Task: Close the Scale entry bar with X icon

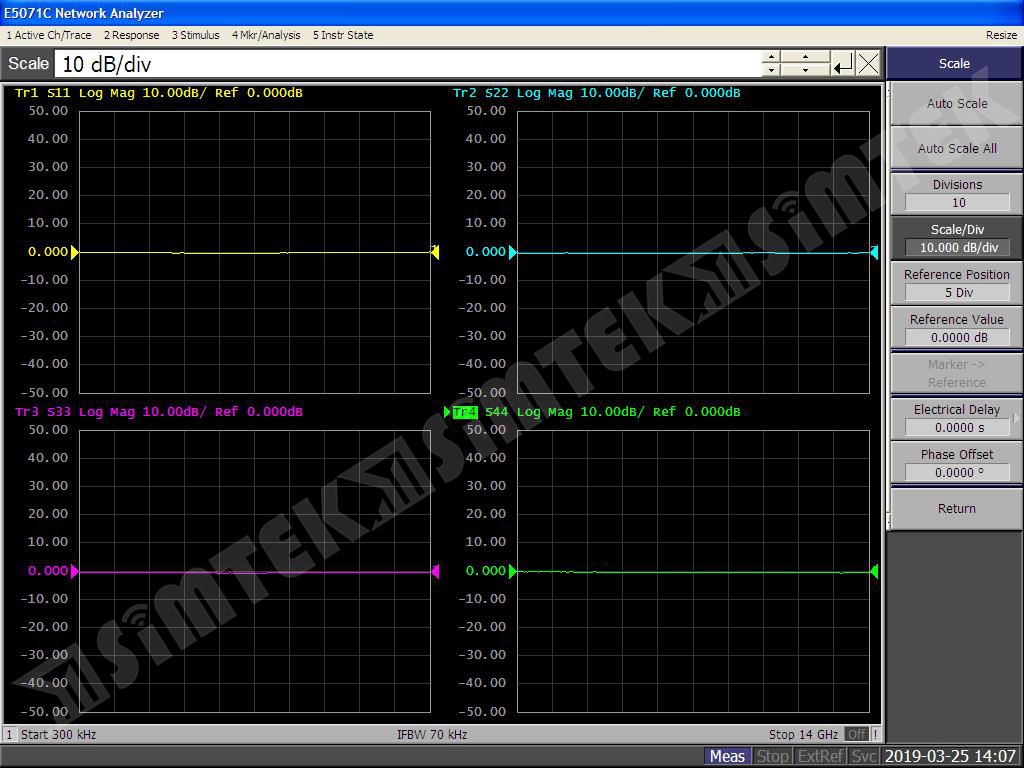Action: click(868, 64)
